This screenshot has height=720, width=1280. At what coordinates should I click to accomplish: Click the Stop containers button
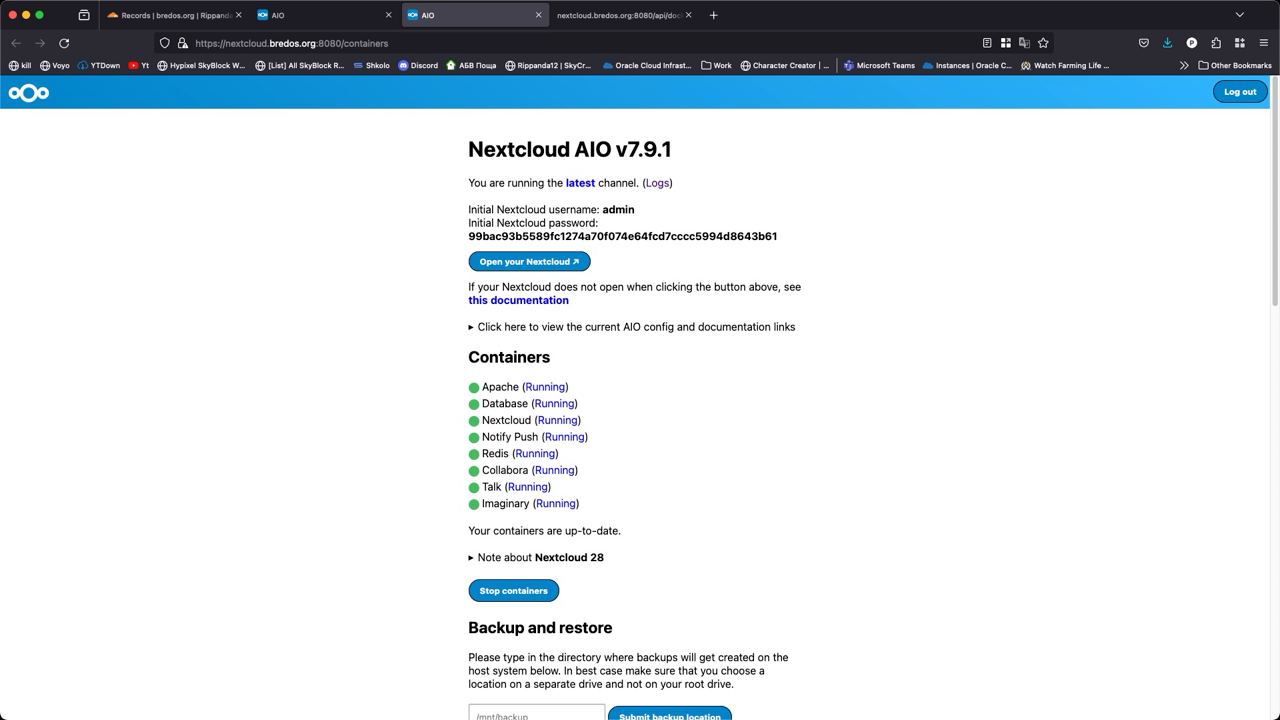coord(514,591)
